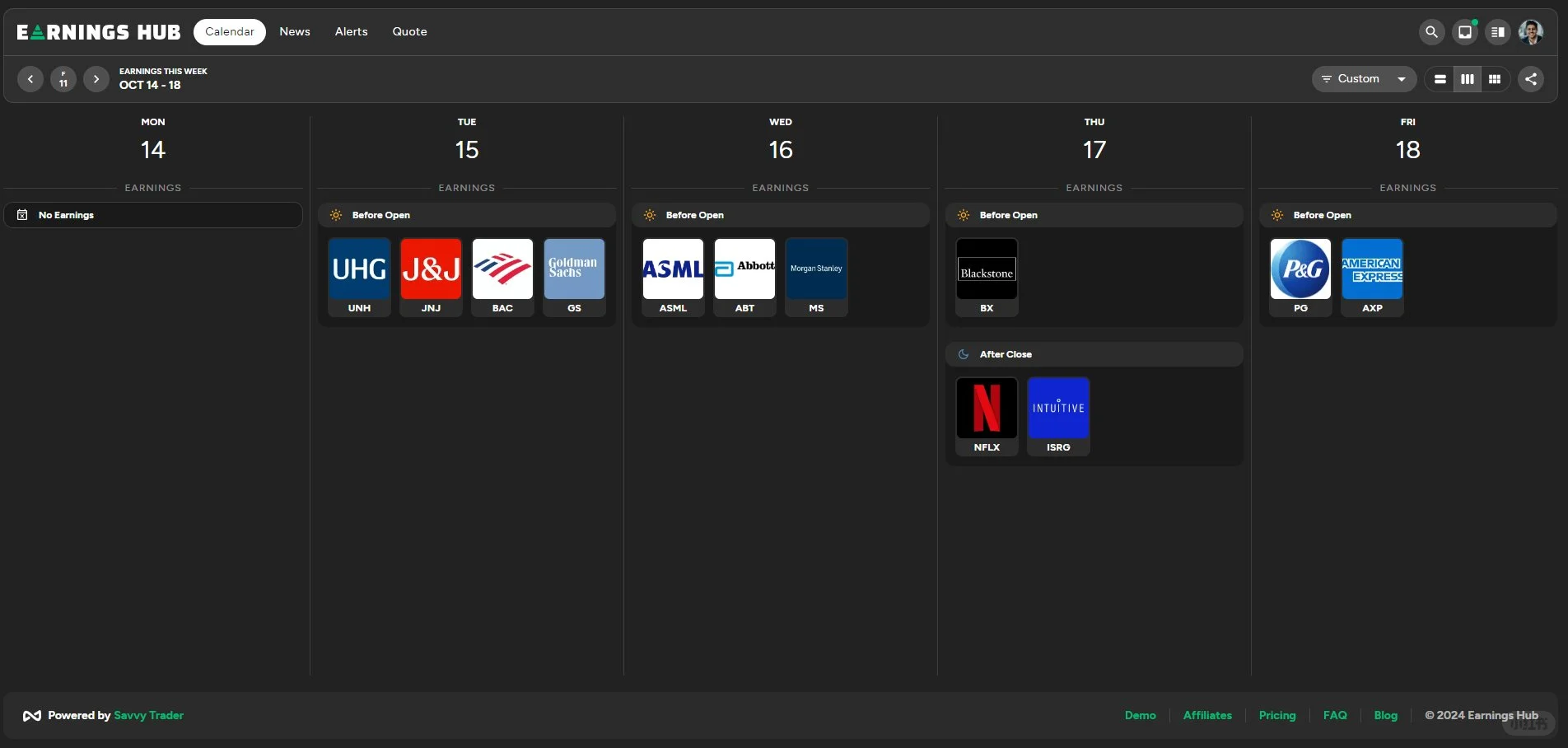Open MS Morgan Stanley card

tap(816, 277)
